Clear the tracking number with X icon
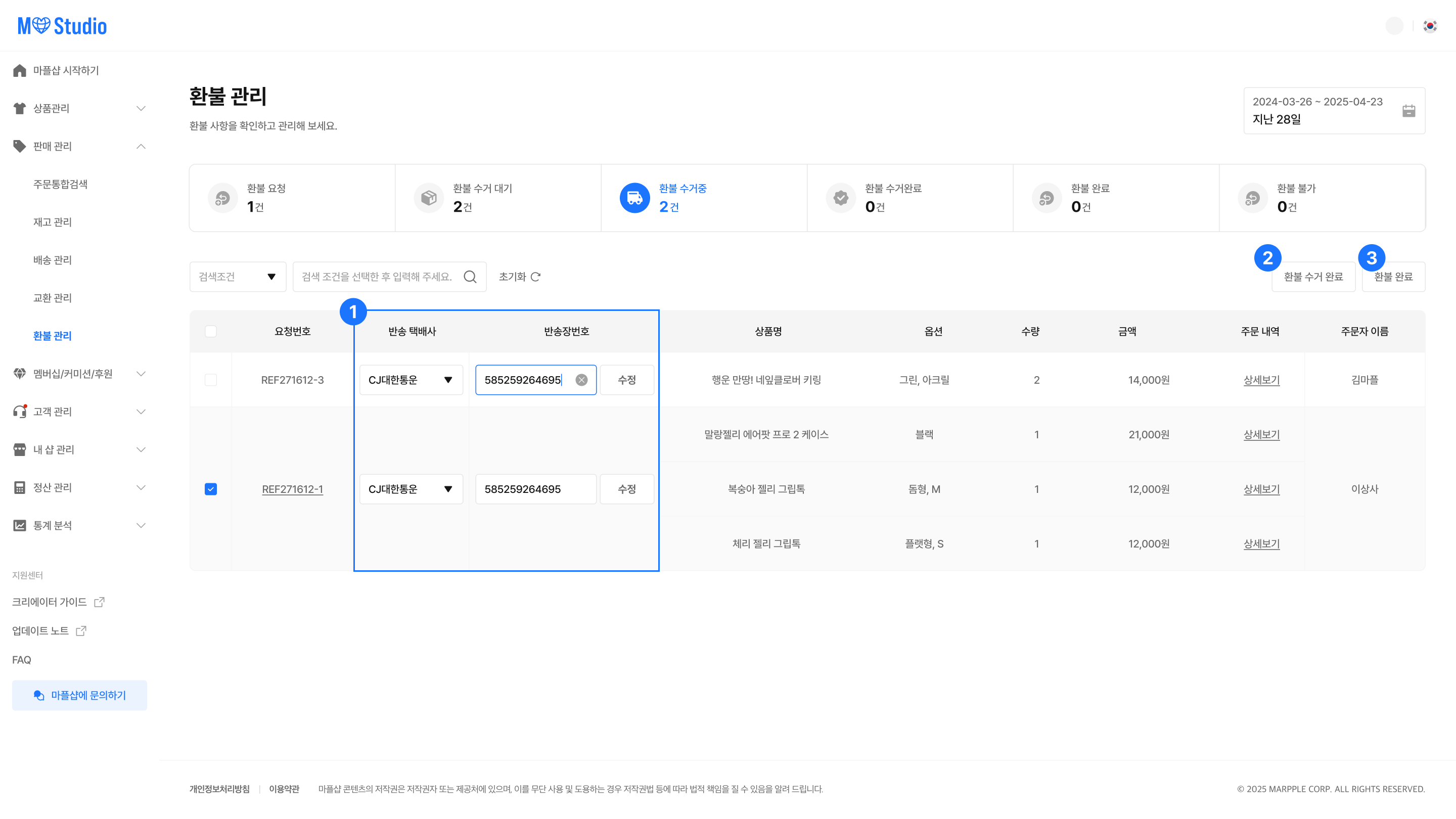The image size is (1456, 819). 581,380
